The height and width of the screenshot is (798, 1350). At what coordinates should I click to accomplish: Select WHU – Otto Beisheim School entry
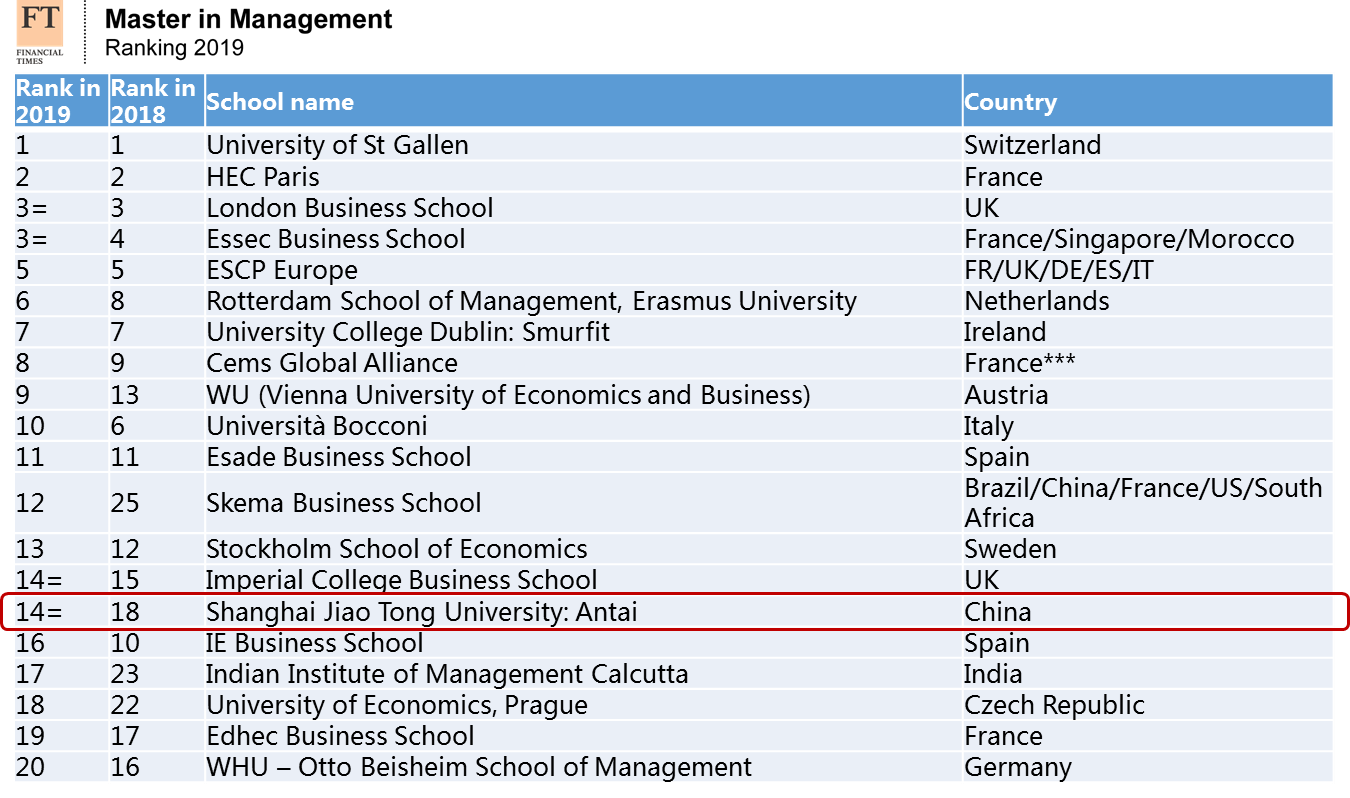click(x=479, y=768)
